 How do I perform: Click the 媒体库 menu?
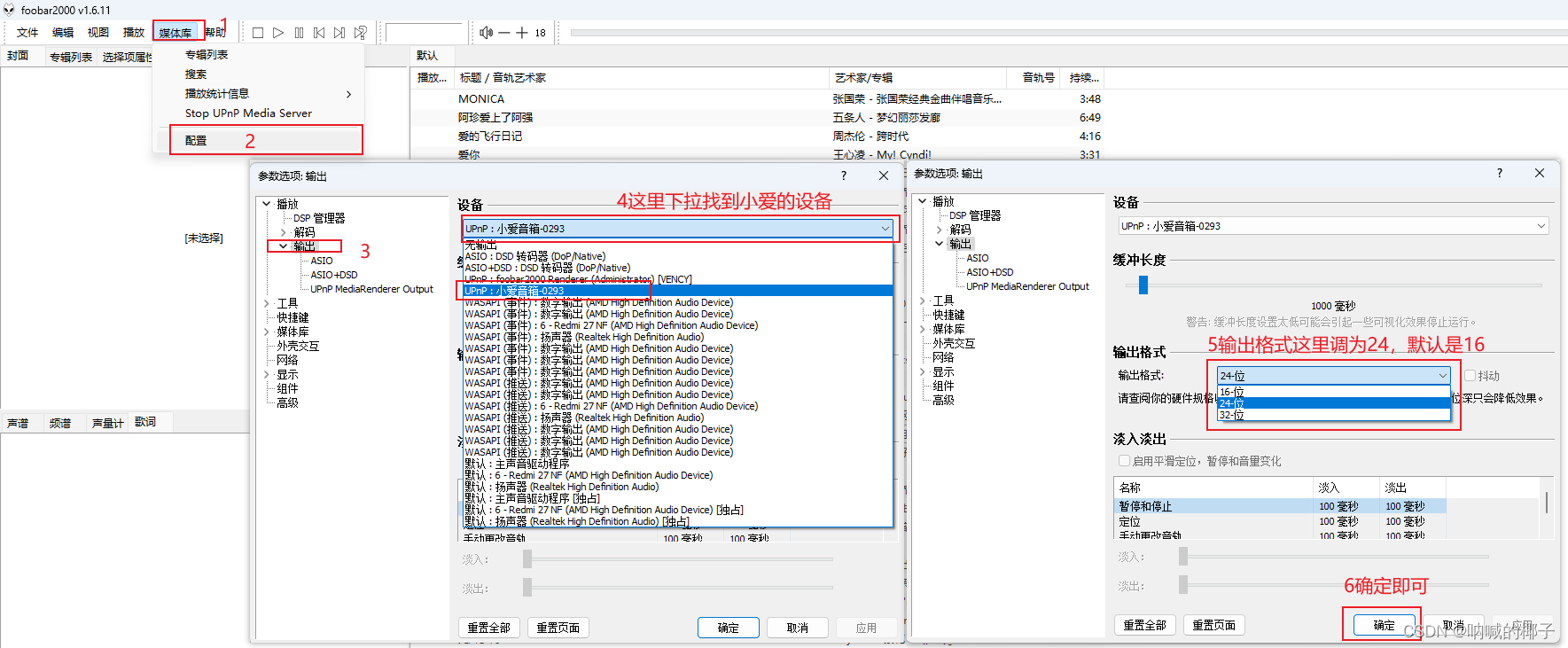tap(176, 33)
